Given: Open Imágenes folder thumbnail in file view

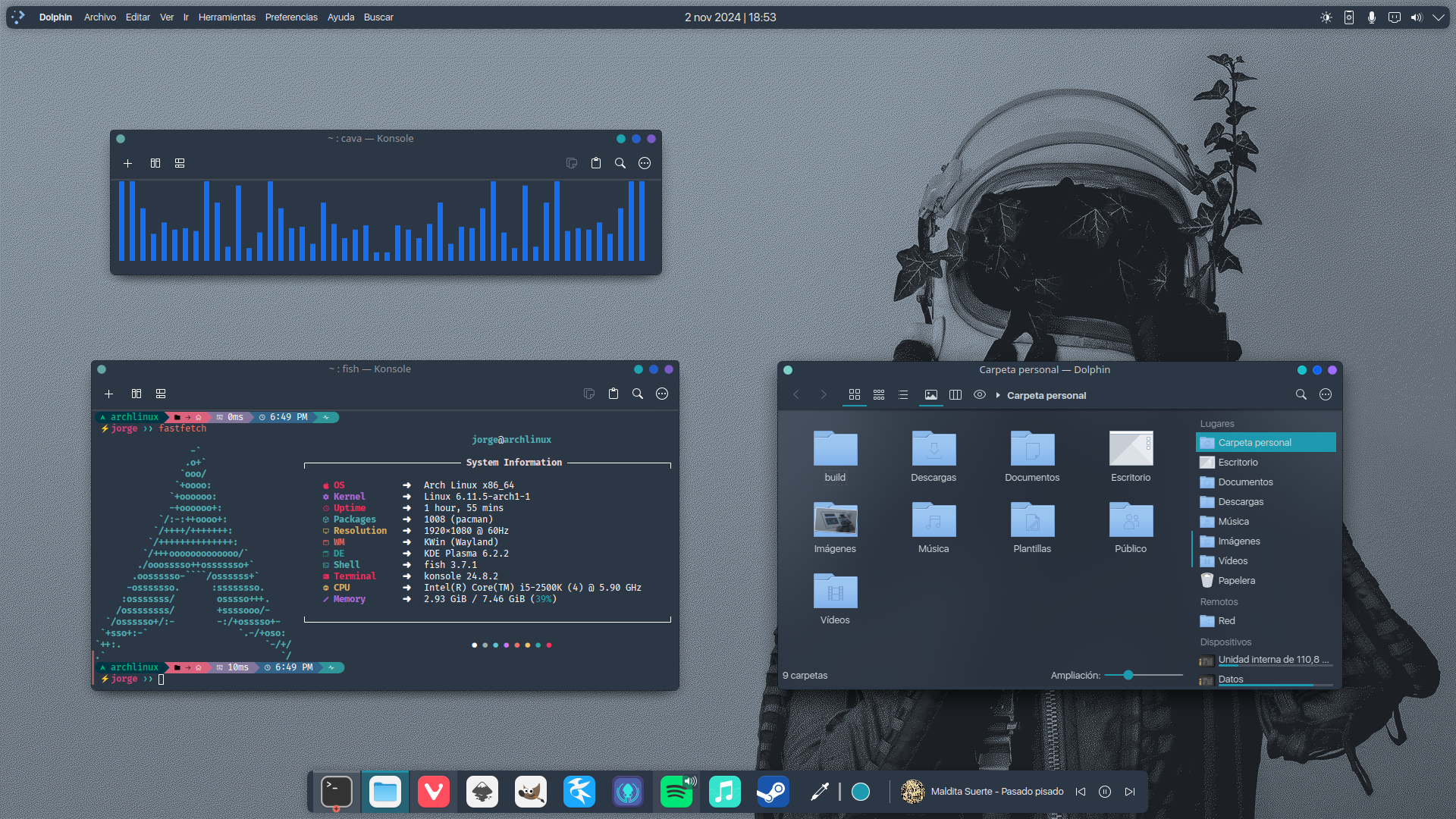Looking at the screenshot, I should coord(835,519).
